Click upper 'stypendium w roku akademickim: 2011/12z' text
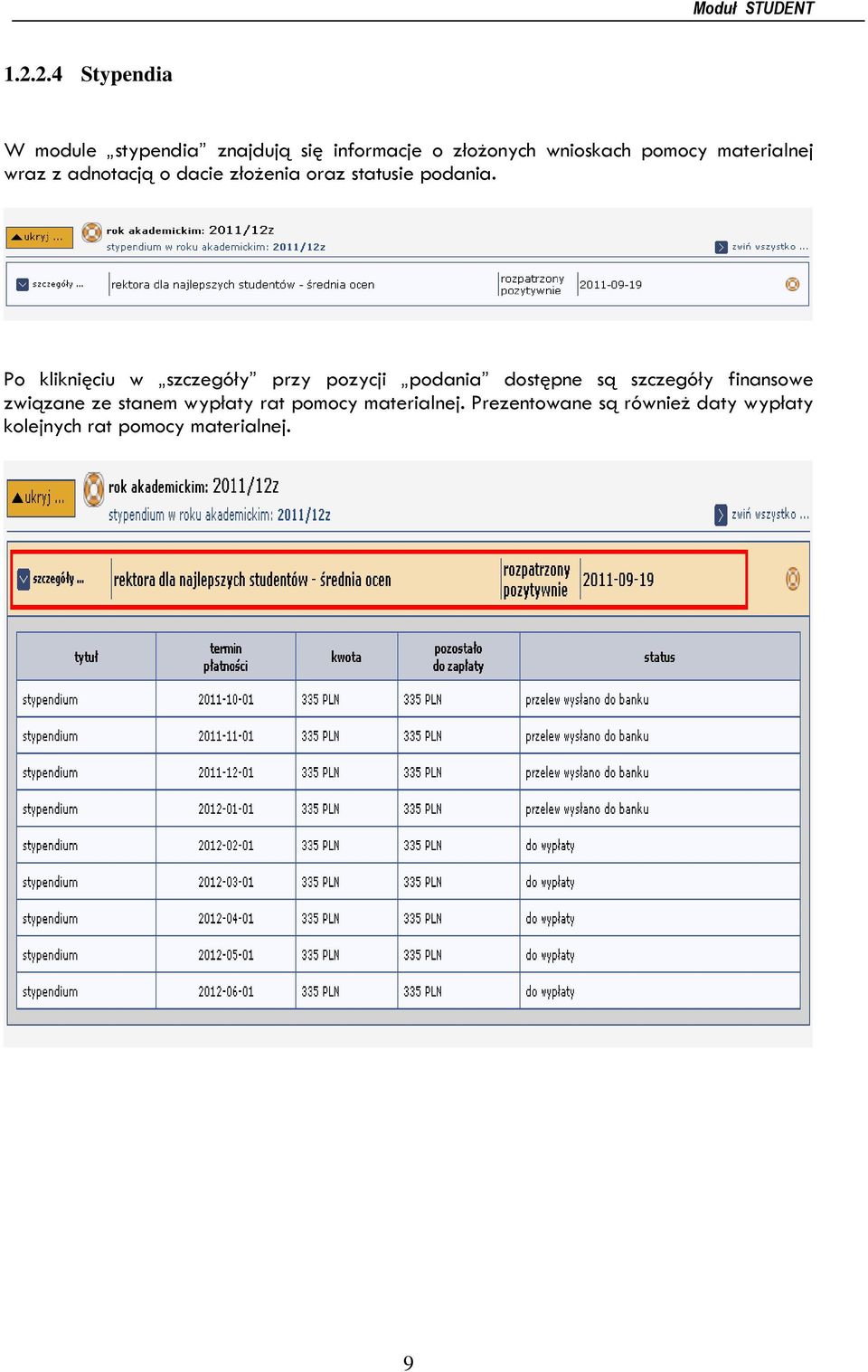The image size is (868, 1372). point(216,247)
